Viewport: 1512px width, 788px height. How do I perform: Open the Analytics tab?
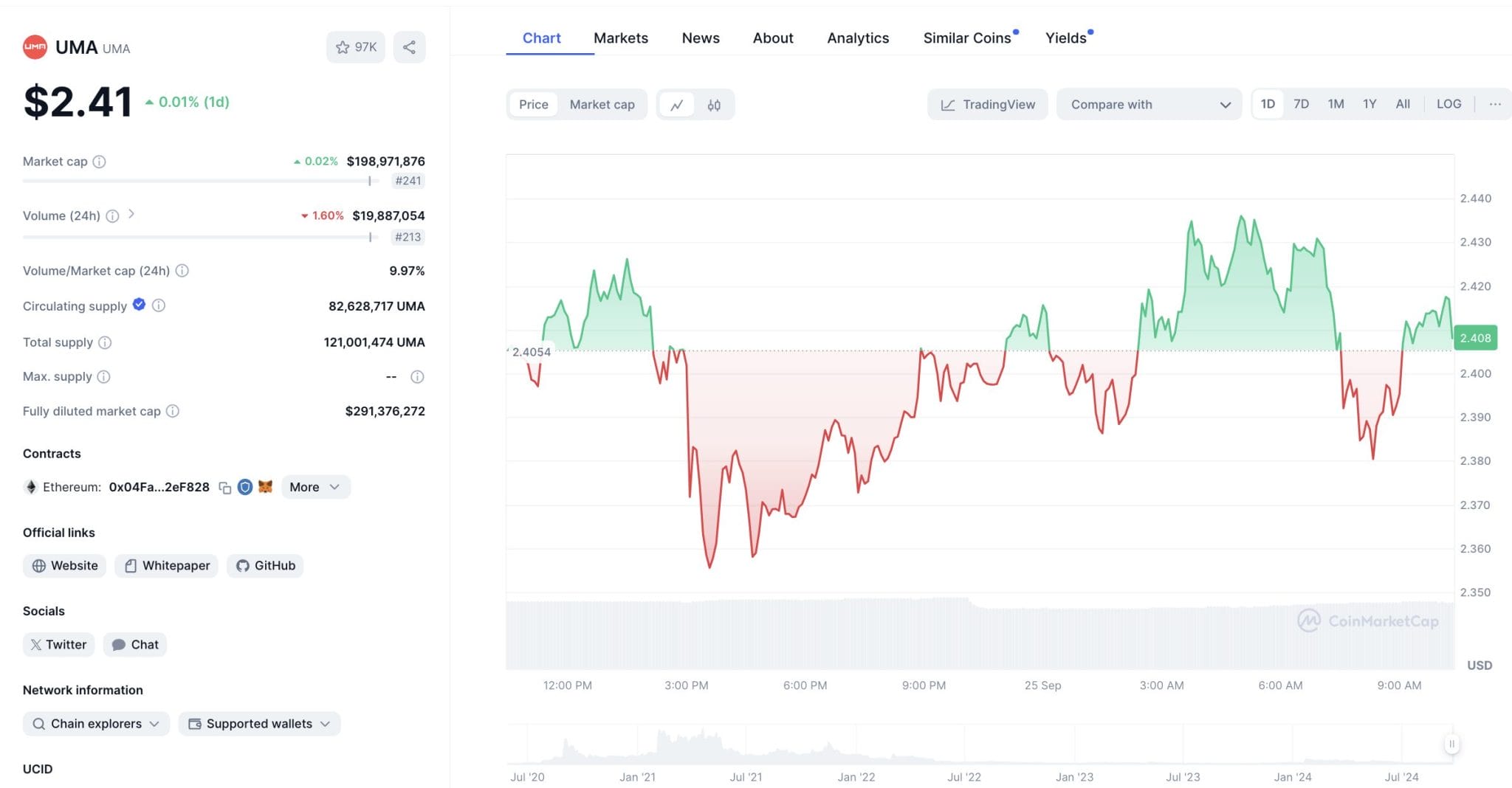pos(858,38)
